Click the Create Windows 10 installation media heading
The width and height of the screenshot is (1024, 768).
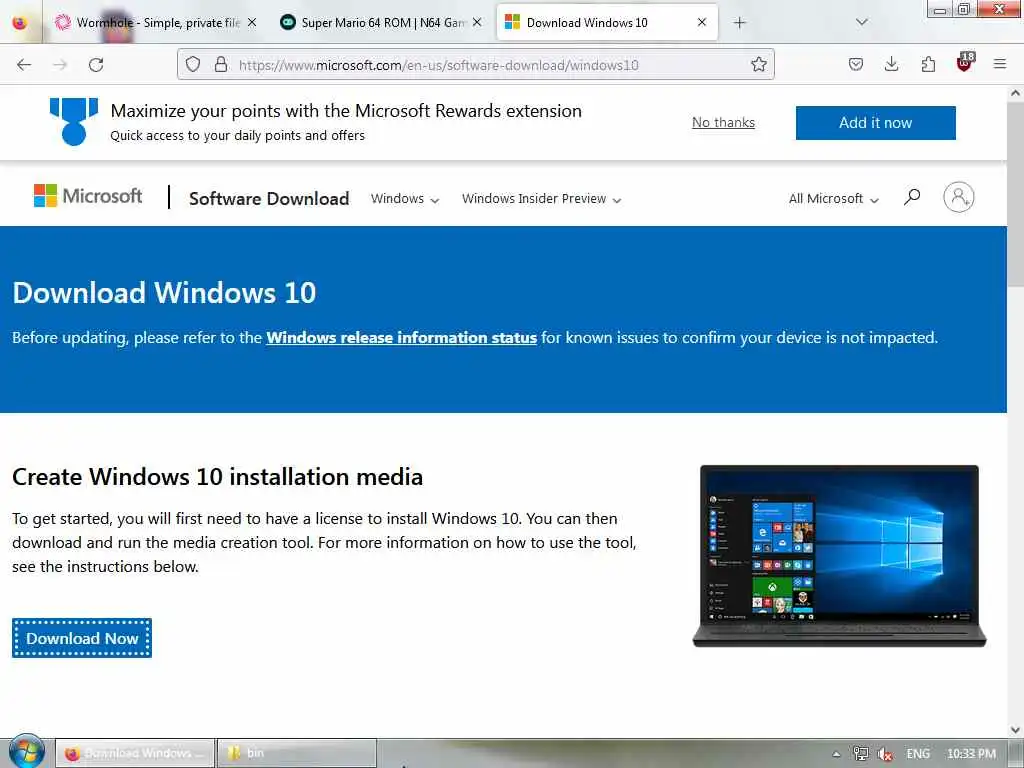click(217, 477)
